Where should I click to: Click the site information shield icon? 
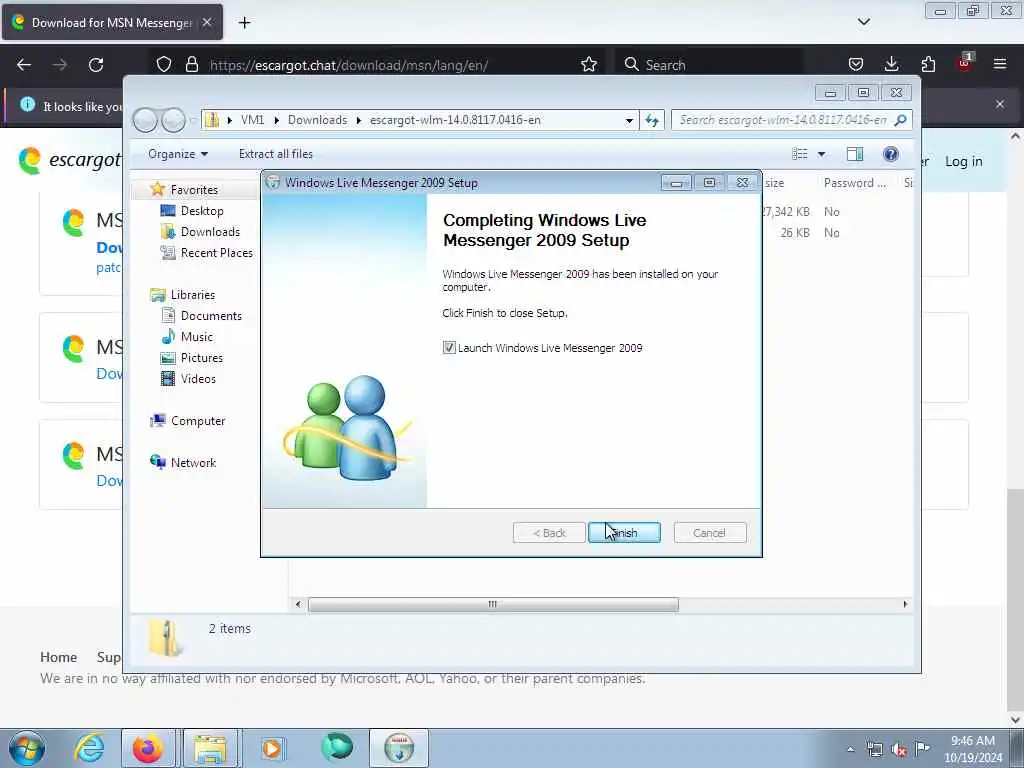(x=164, y=65)
